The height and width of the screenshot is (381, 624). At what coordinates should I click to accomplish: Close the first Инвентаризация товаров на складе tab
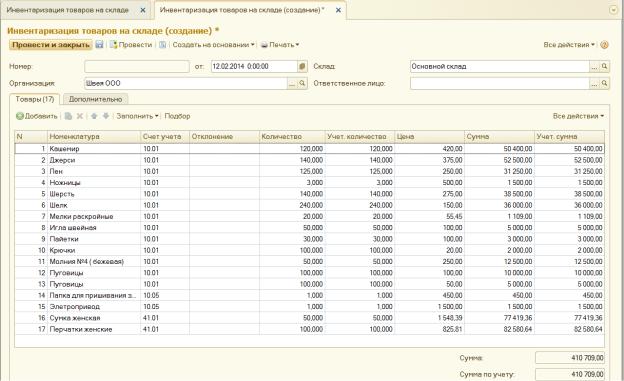pyautogui.click(x=142, y=10)
